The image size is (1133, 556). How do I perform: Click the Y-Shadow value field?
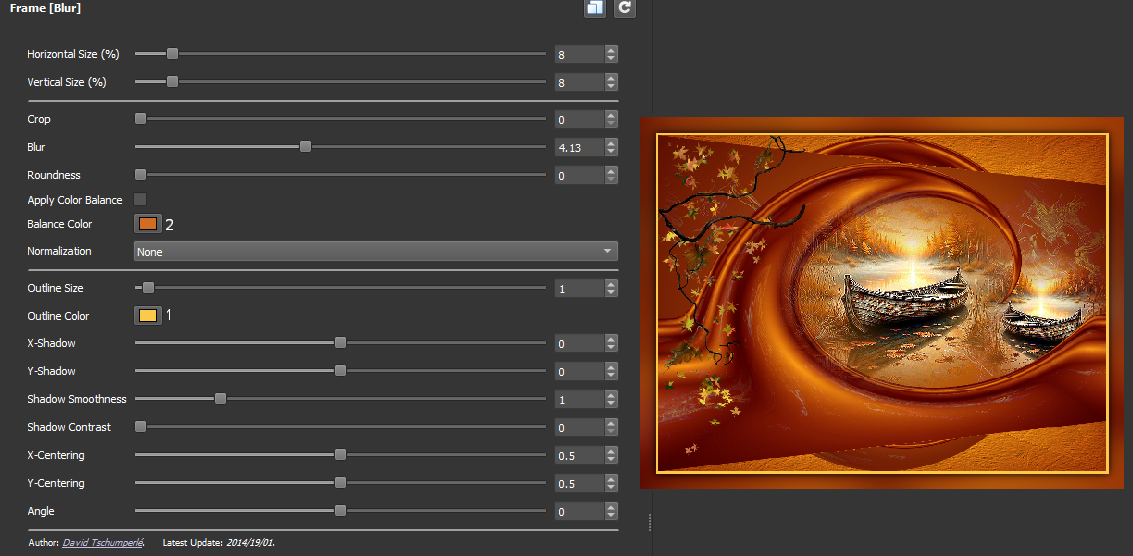pyautogui.click(x=580, y=372)
